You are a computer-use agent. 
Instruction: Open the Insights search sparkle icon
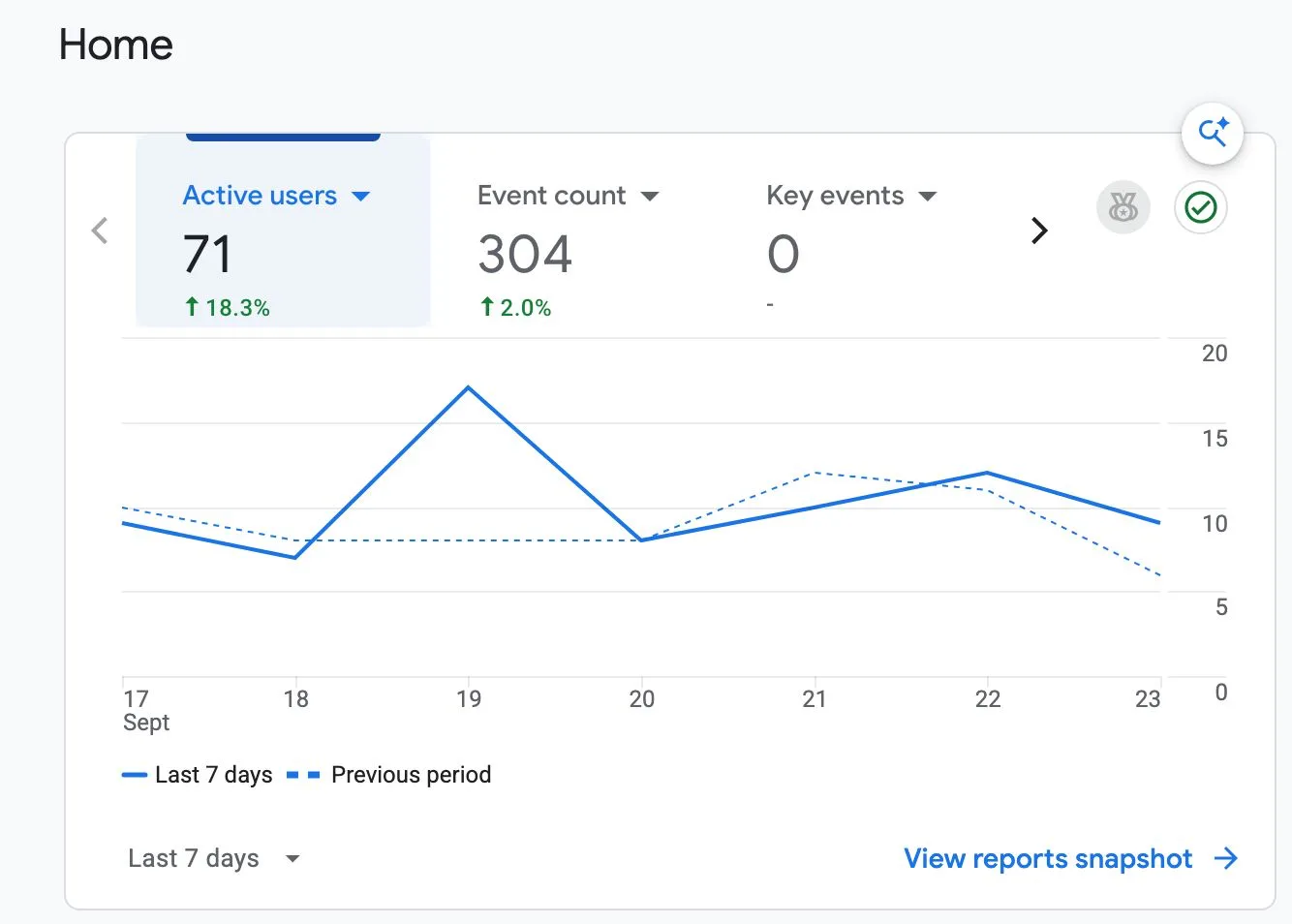click(x=1212, y=133)
